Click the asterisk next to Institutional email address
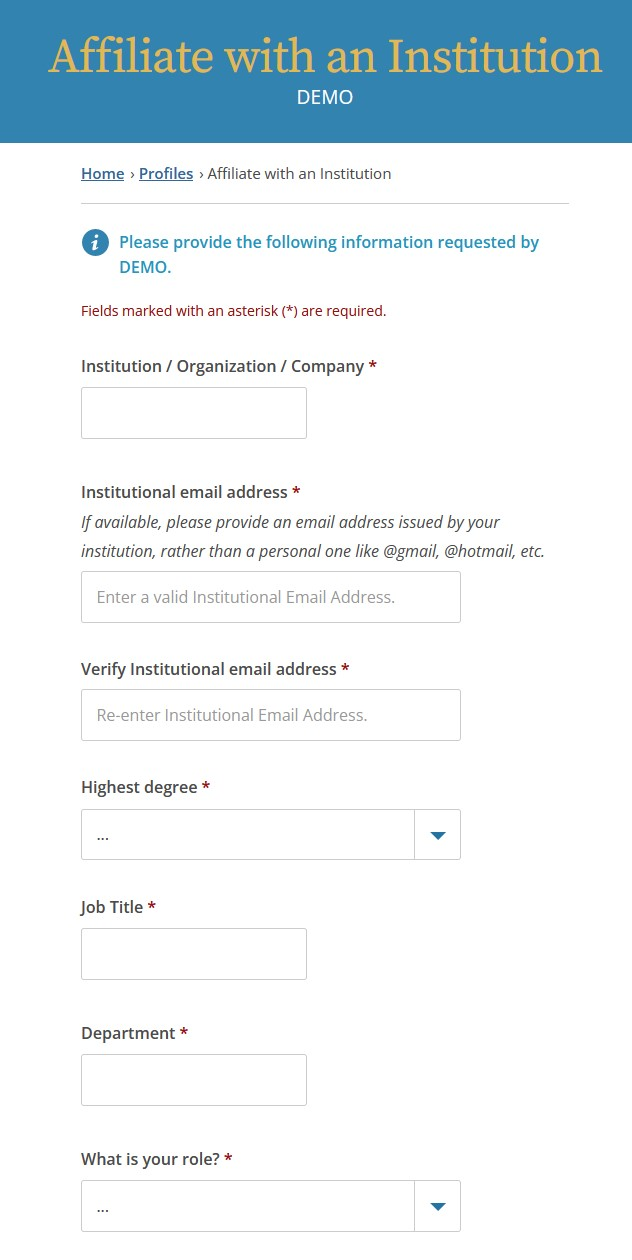Screen dimensions: 632x1260 296,491
